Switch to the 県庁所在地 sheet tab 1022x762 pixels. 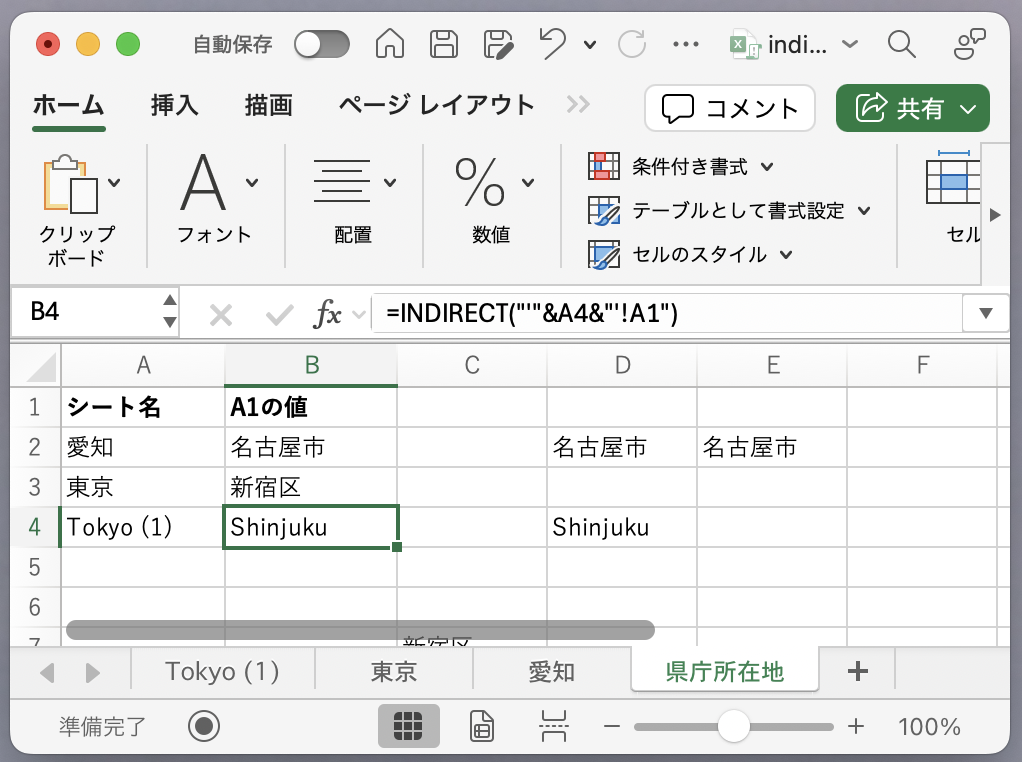pyautogui.click(x=725, y=671)
